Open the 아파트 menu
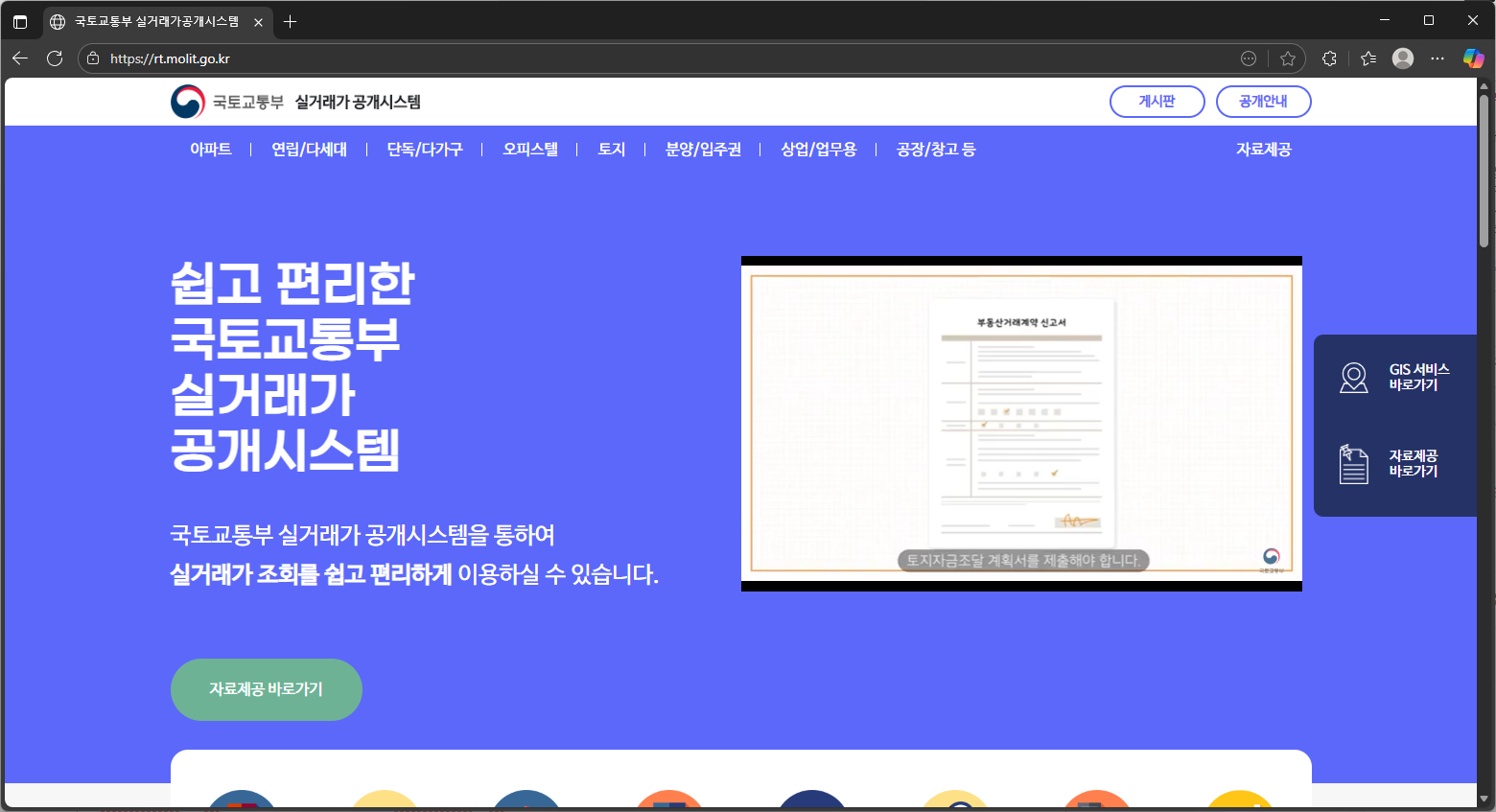 (x=211, y=150)
